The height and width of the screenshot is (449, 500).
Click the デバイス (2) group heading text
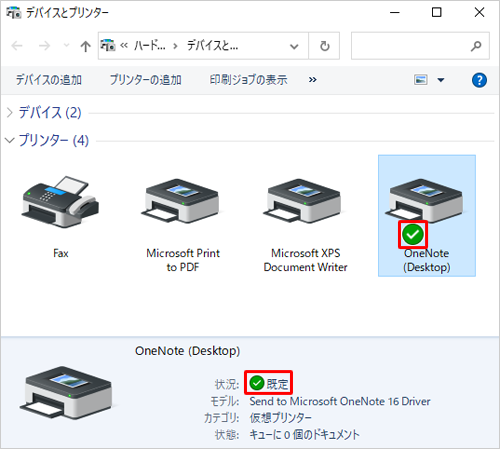[x=50, y=112]
